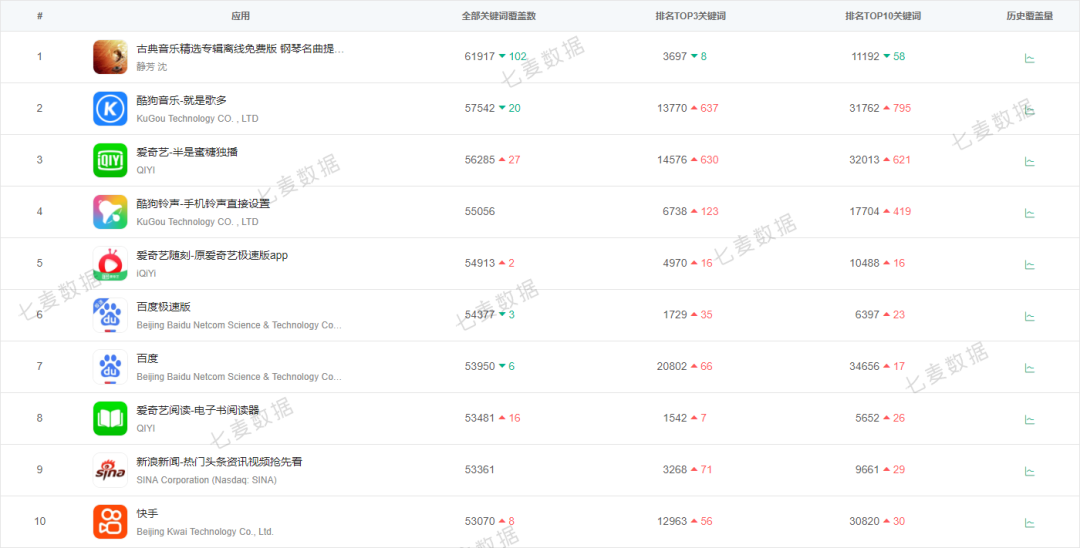View history coverage chart for KuGou Music

coord(1030,110)
